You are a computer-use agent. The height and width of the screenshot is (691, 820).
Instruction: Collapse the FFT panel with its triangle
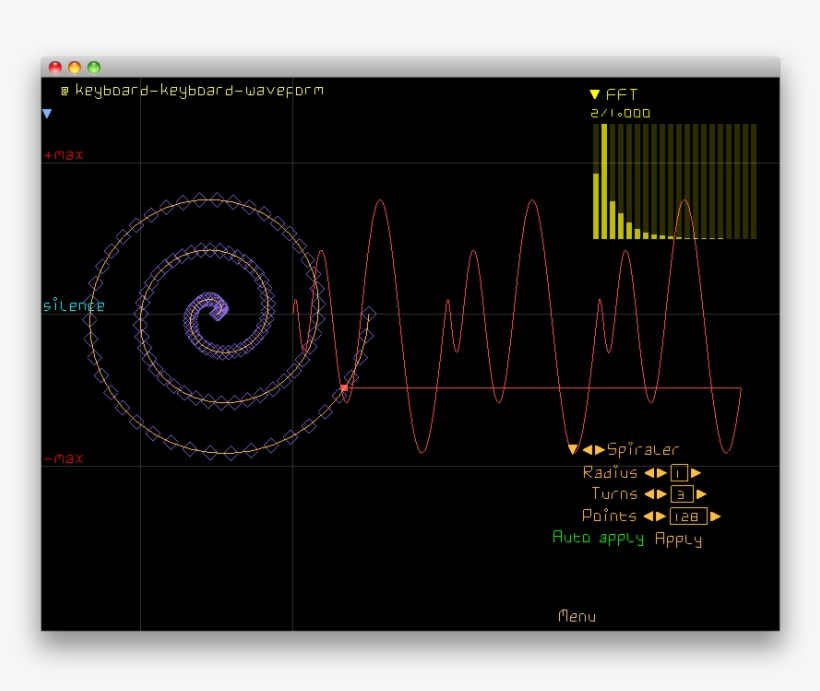[x=592, y=92]
